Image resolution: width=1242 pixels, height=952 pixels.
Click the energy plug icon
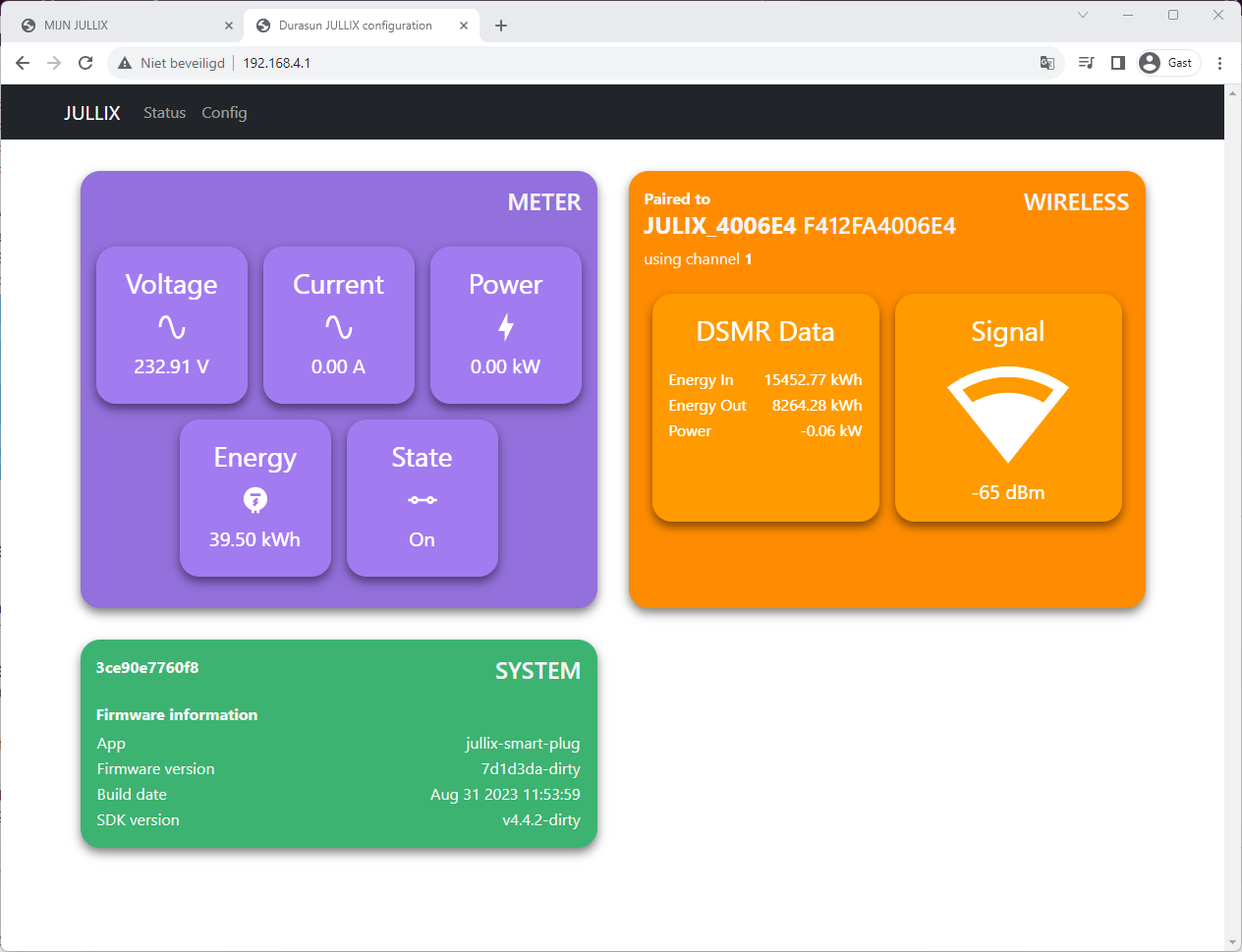[x=255, y=500]
